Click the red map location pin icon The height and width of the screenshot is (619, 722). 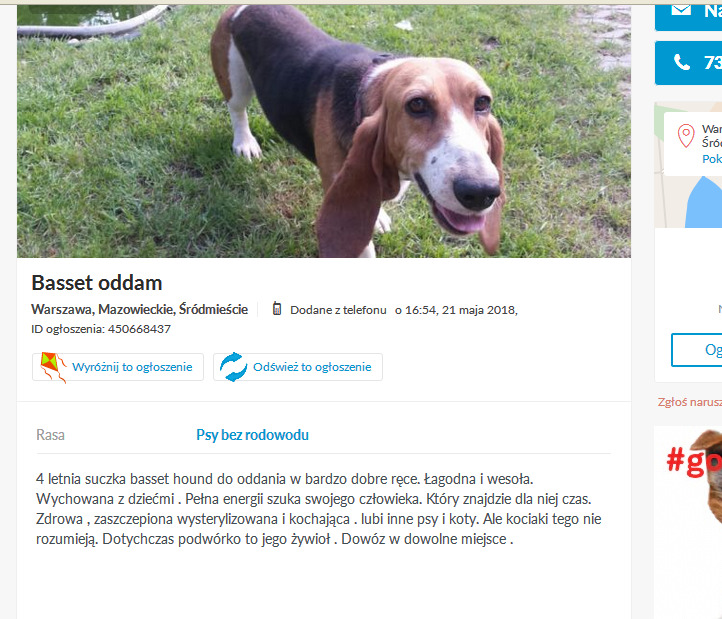(686, 136)
